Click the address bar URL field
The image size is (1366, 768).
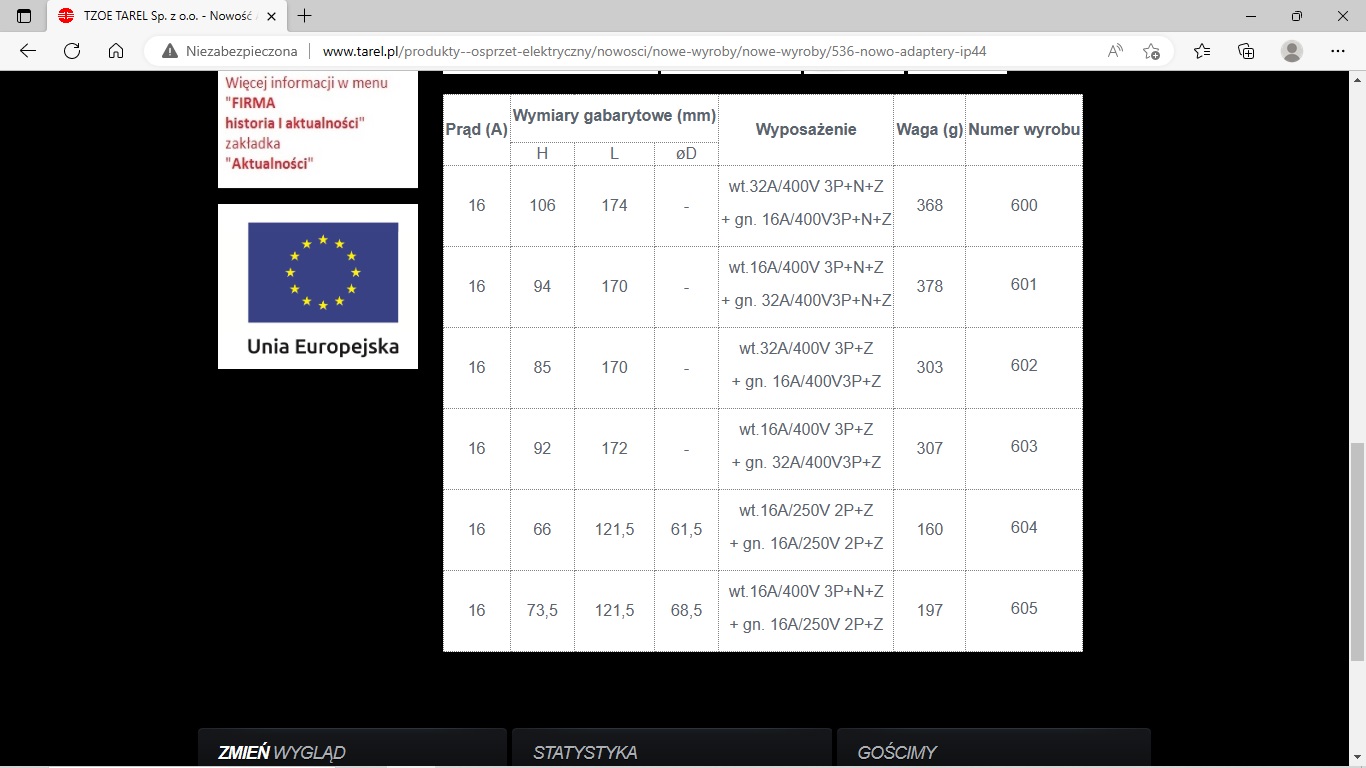click(x=650, y=51)
